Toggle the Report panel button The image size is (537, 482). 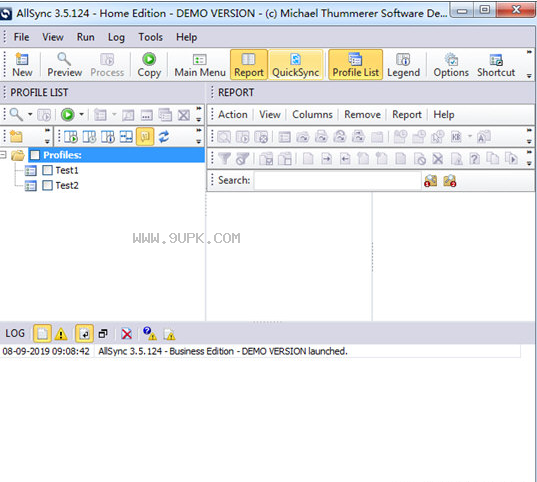[249, 64]
